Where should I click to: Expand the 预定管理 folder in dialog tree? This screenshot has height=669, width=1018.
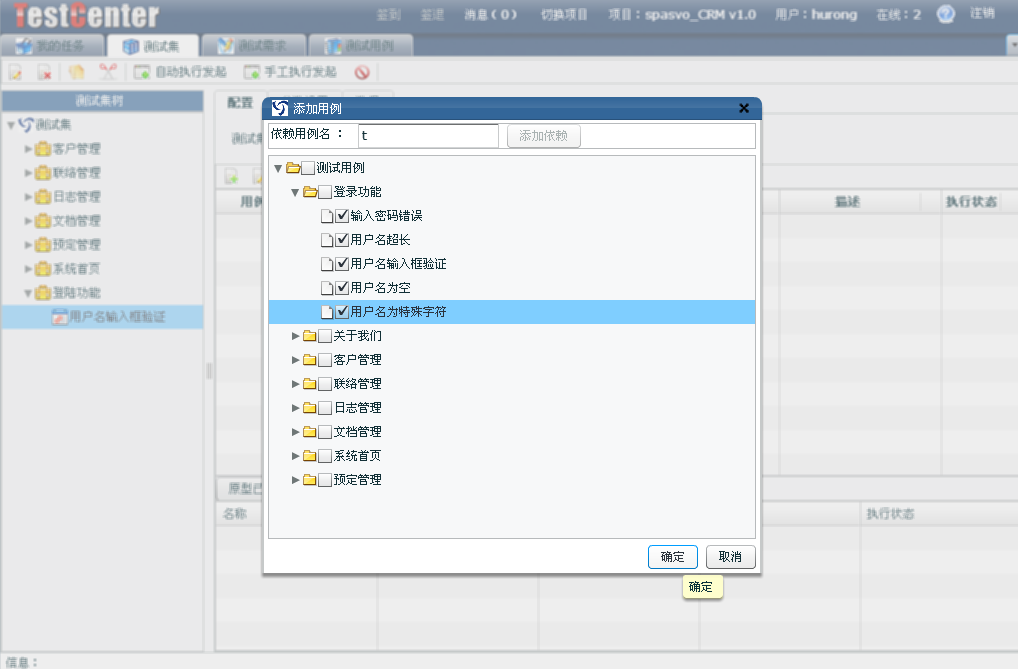(x=295, y=480)
